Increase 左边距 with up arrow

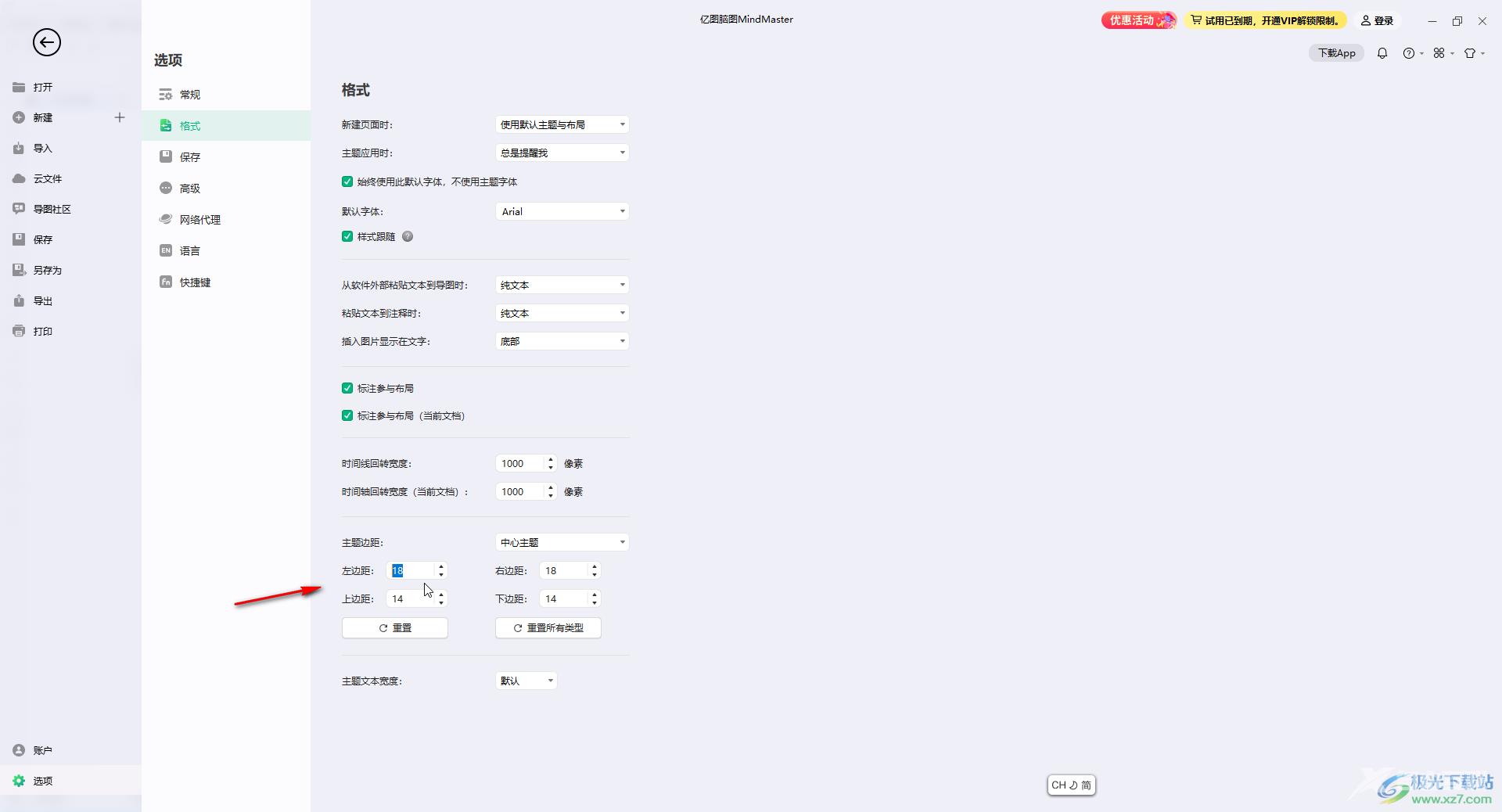click(x=441, y=566)
